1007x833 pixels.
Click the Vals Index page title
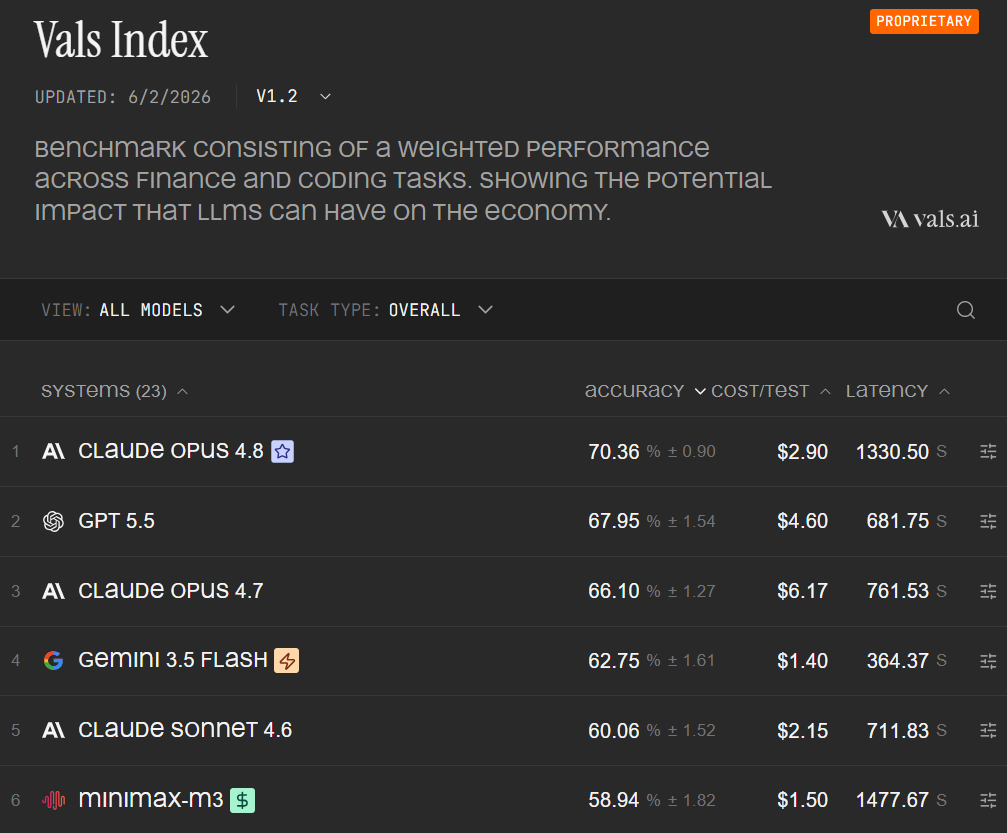(121, 40)
